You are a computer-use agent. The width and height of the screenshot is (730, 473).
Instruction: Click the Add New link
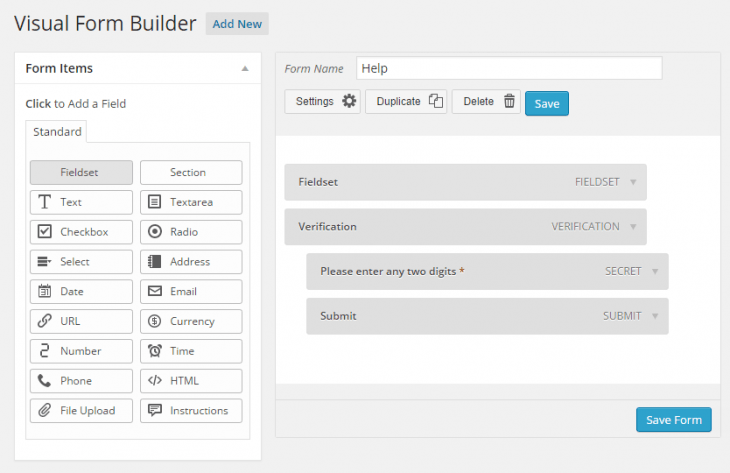pos(237,24)
